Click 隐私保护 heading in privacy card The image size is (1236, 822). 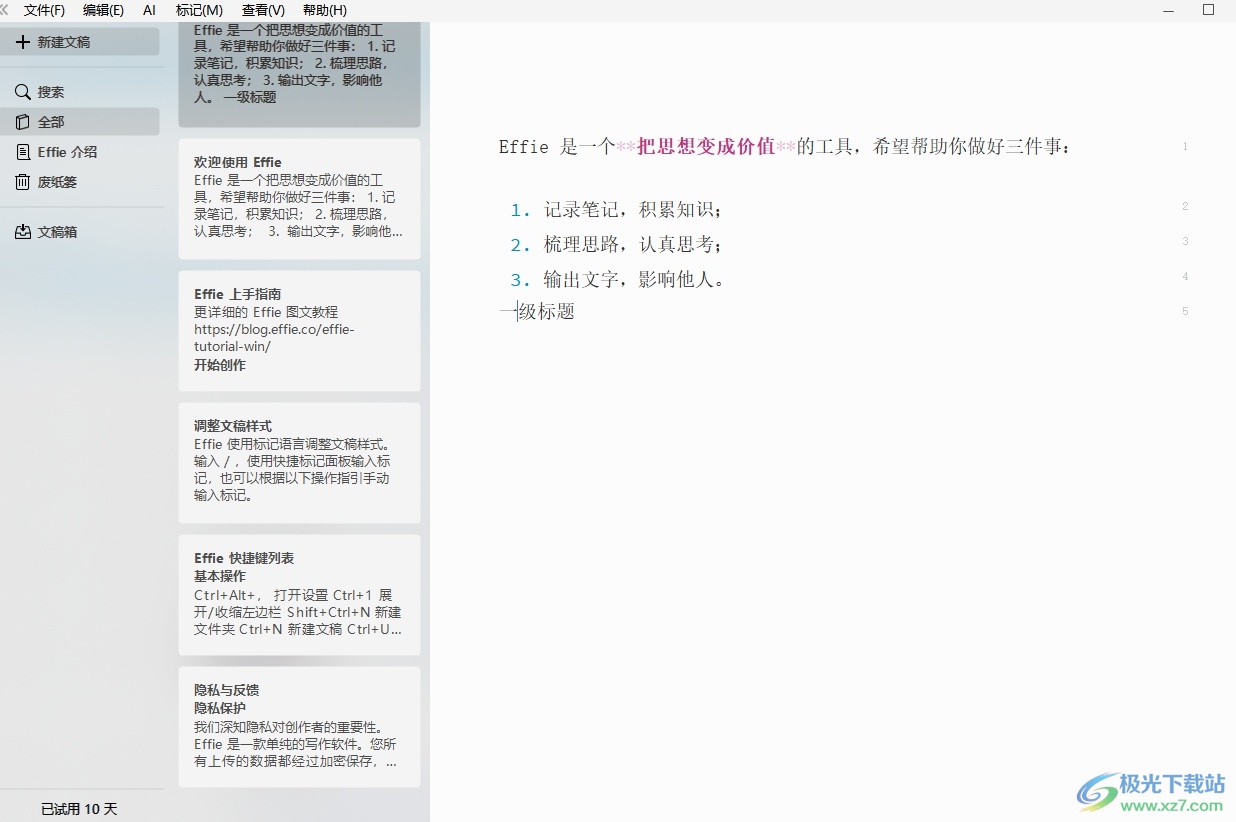tap(220, 708)
